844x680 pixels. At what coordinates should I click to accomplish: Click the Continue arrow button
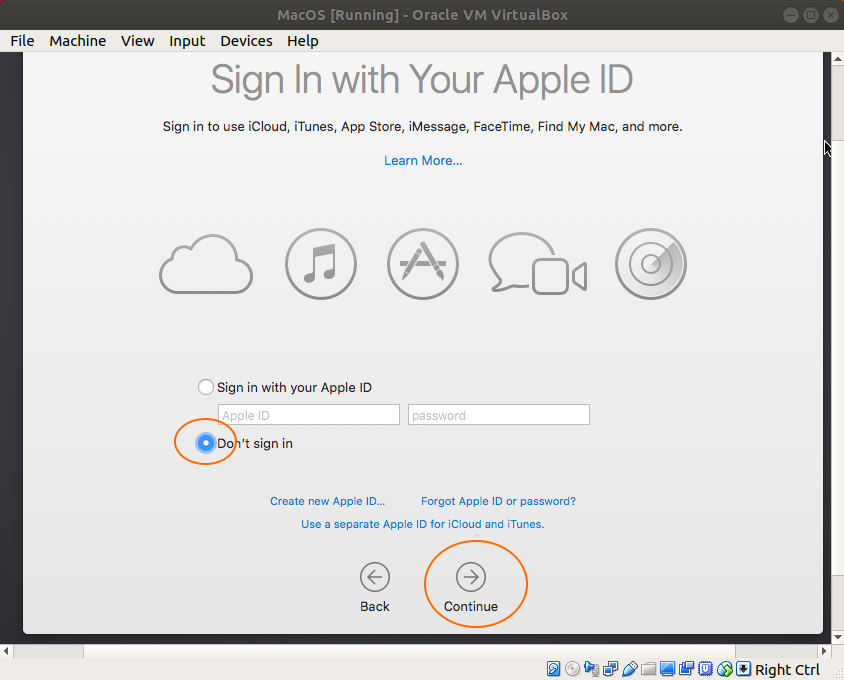click(471, 577)
